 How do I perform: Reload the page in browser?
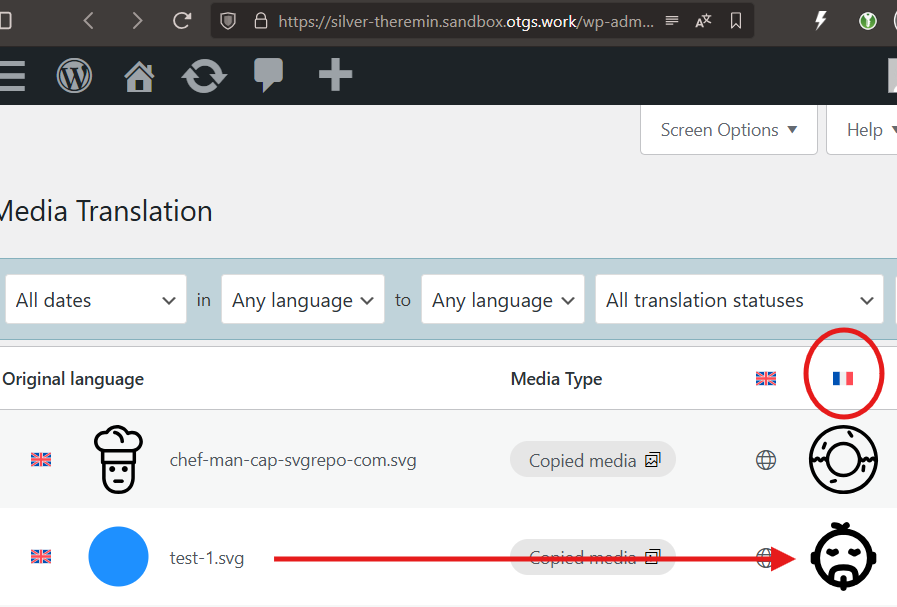click(181, 20)
